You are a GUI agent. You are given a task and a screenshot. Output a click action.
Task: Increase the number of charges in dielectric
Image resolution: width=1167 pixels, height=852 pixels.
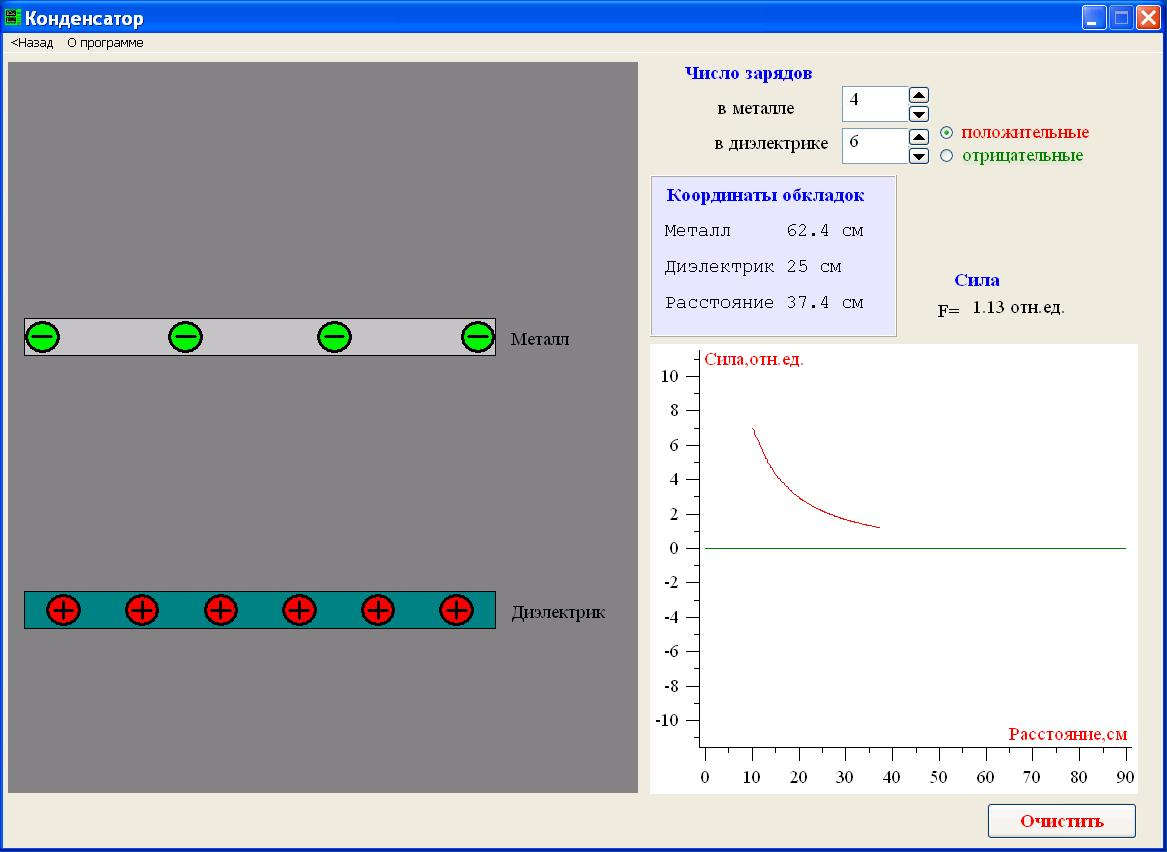coord(919,137)
